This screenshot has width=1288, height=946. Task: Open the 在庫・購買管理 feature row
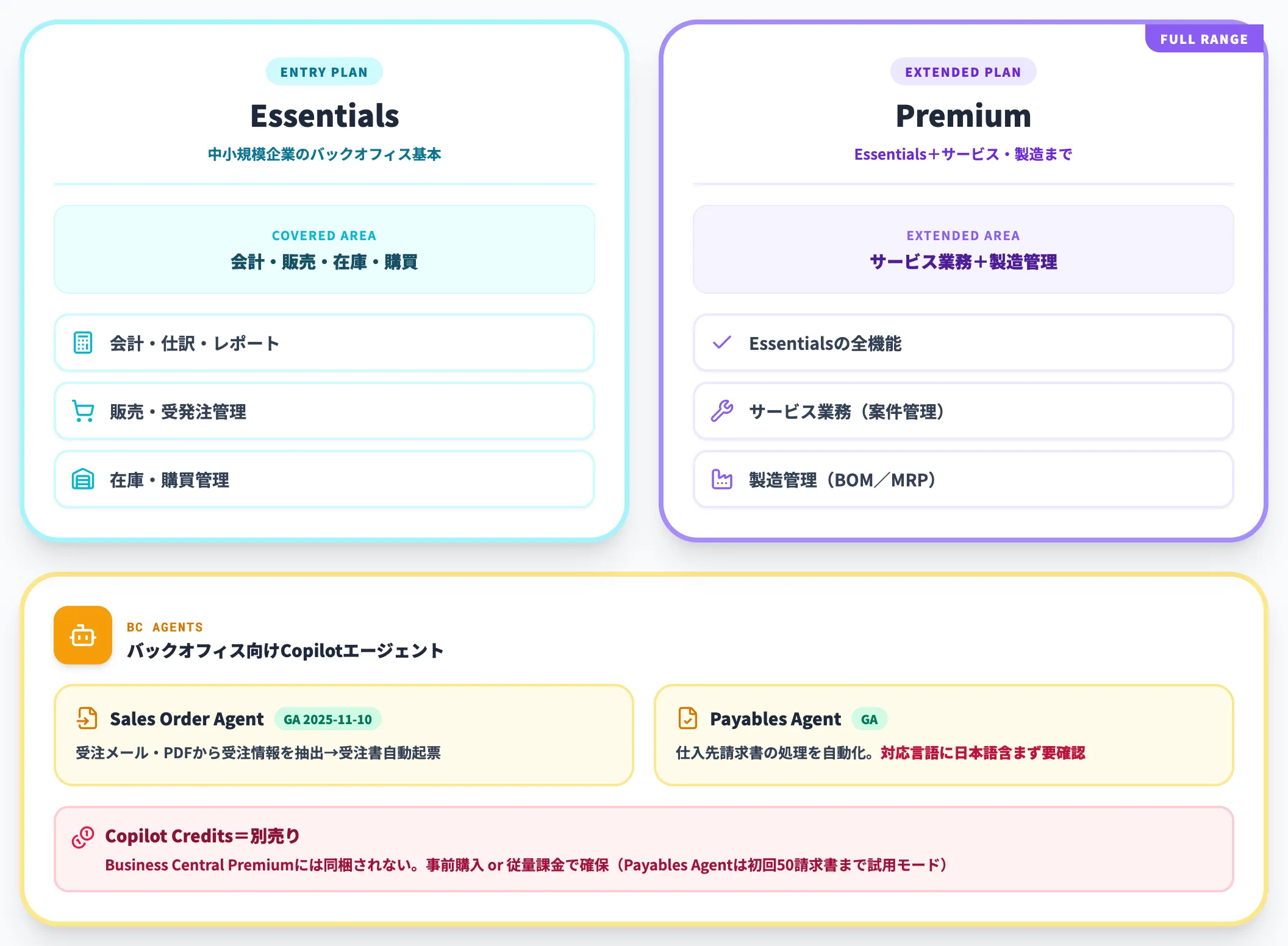pos(324,479)
